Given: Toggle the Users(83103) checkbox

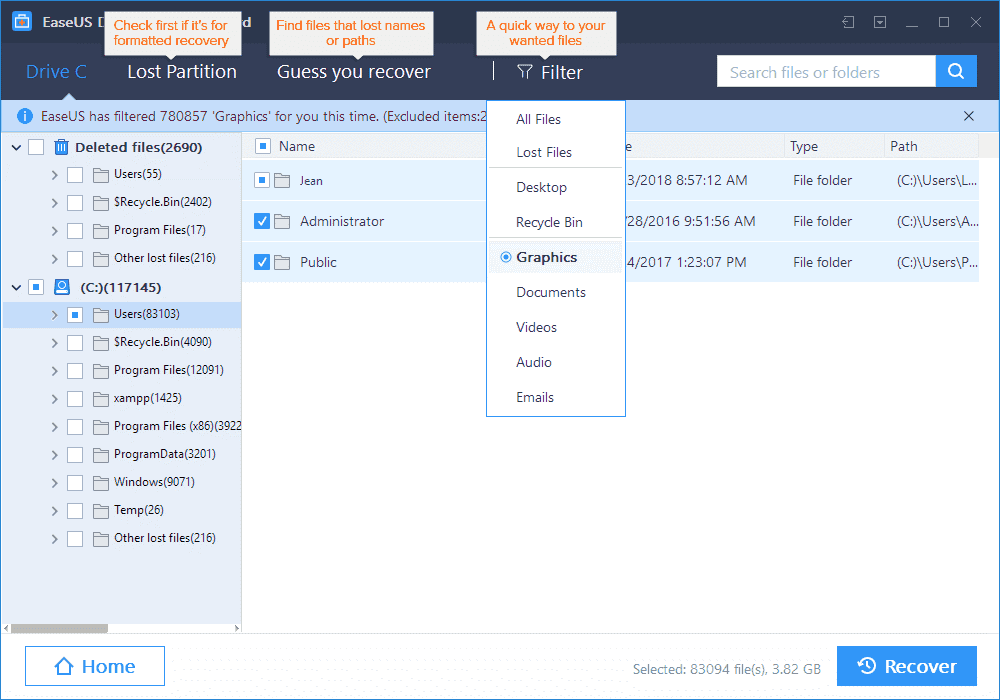Looking at the screenshot, I should [x=75, y=315].
